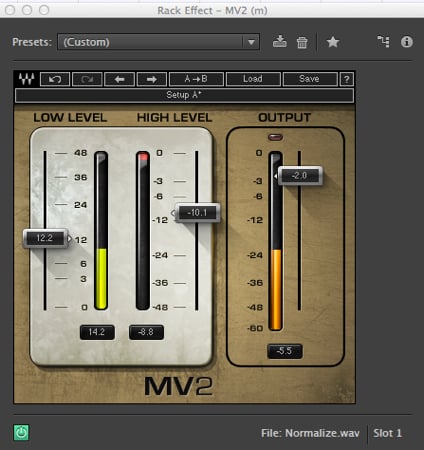Undo the last change in MV2
The height and width of the screenshot is (450, 424).
[x=55, y=79]
